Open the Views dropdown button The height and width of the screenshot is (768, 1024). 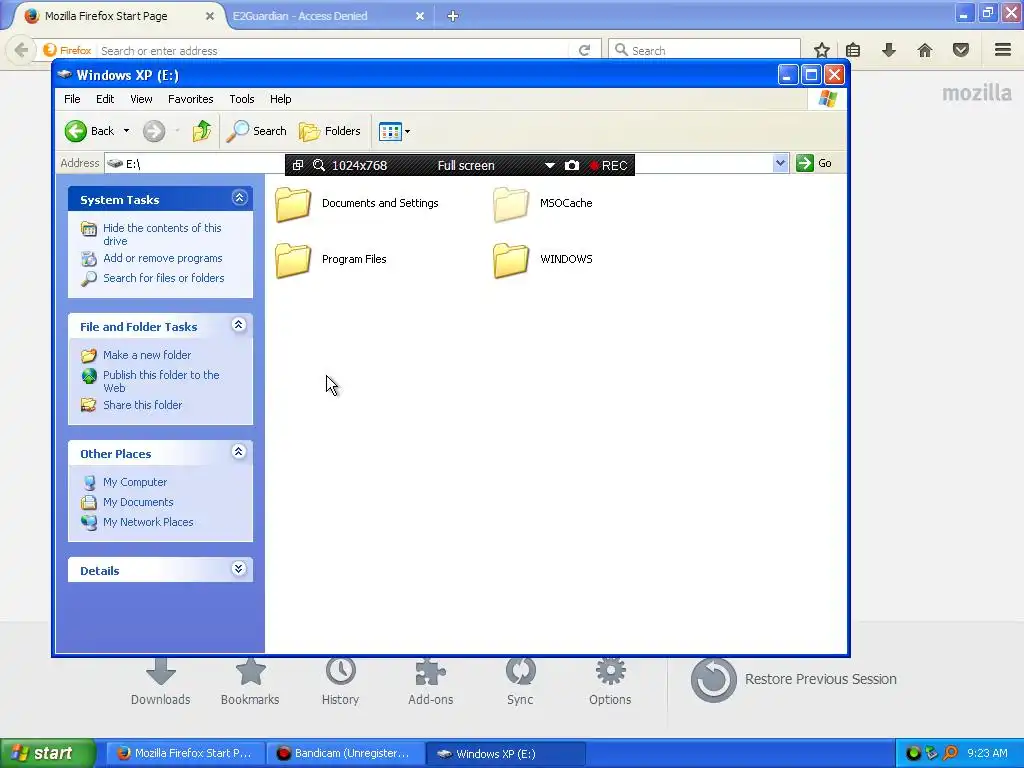point(394,131)
